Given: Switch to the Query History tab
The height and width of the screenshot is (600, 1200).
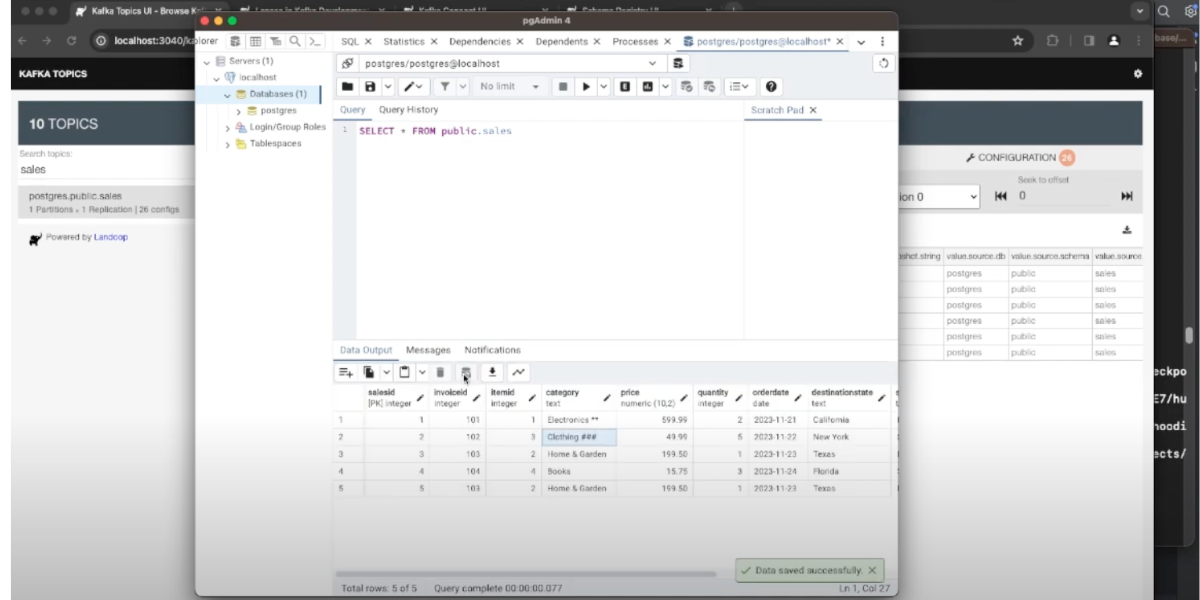Looking at the screenshot, I should tap(408, 110).
